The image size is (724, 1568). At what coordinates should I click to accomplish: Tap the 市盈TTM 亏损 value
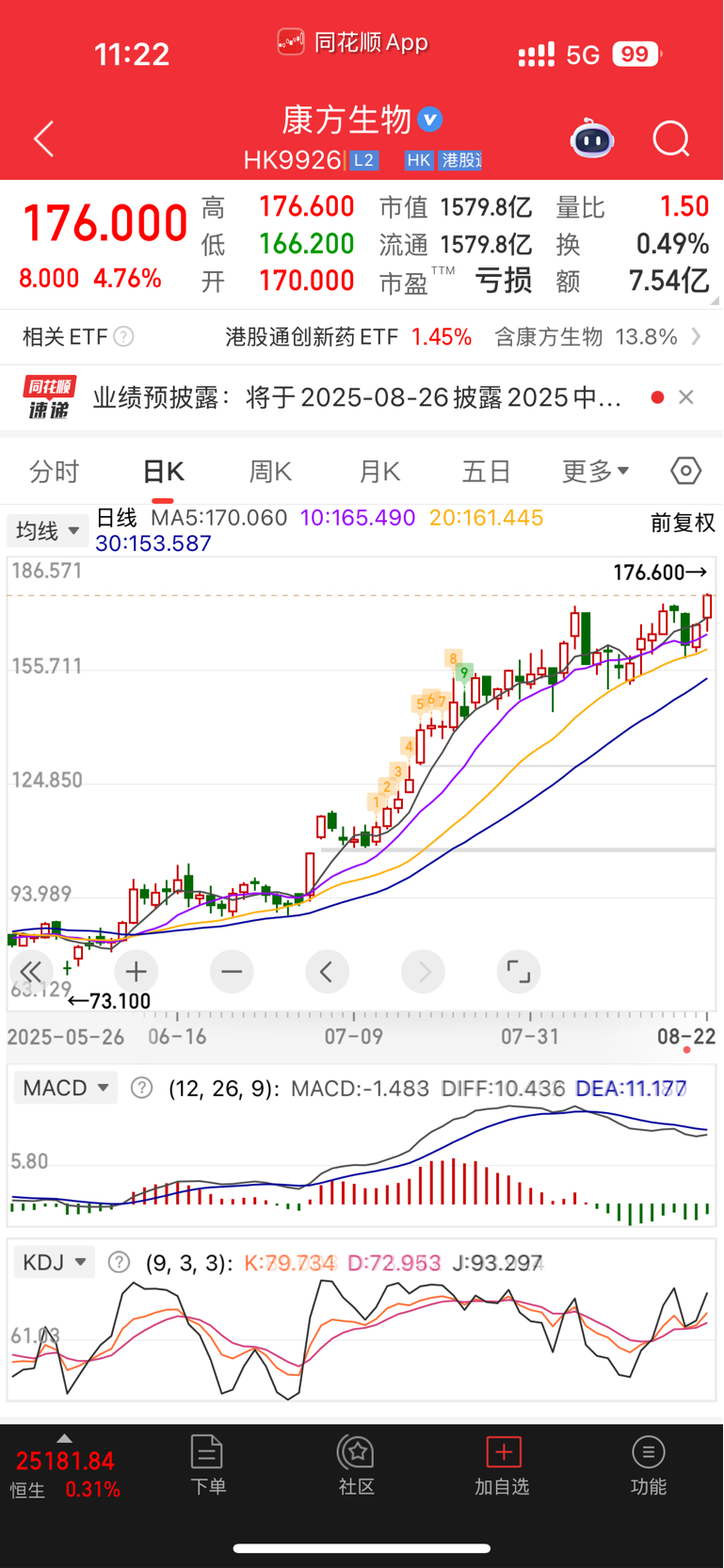[504, 281]
